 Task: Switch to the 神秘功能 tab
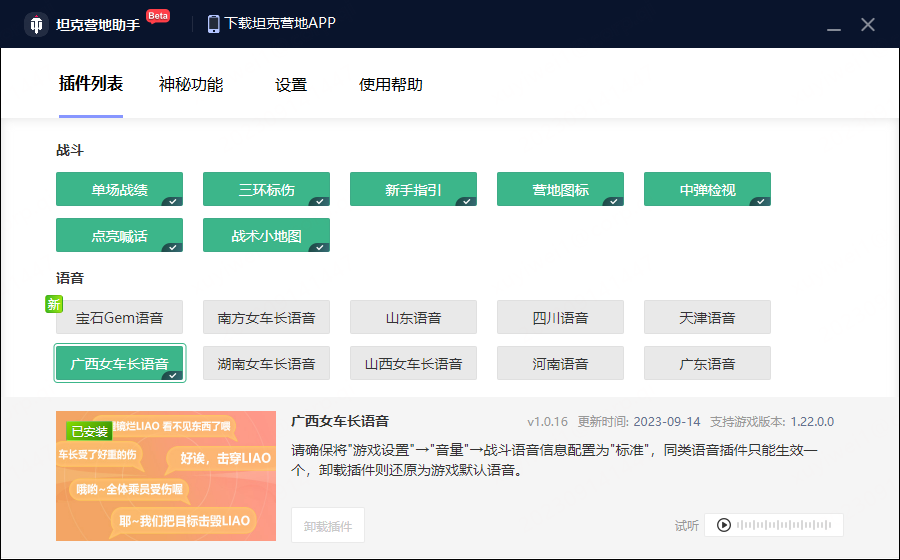191,85
